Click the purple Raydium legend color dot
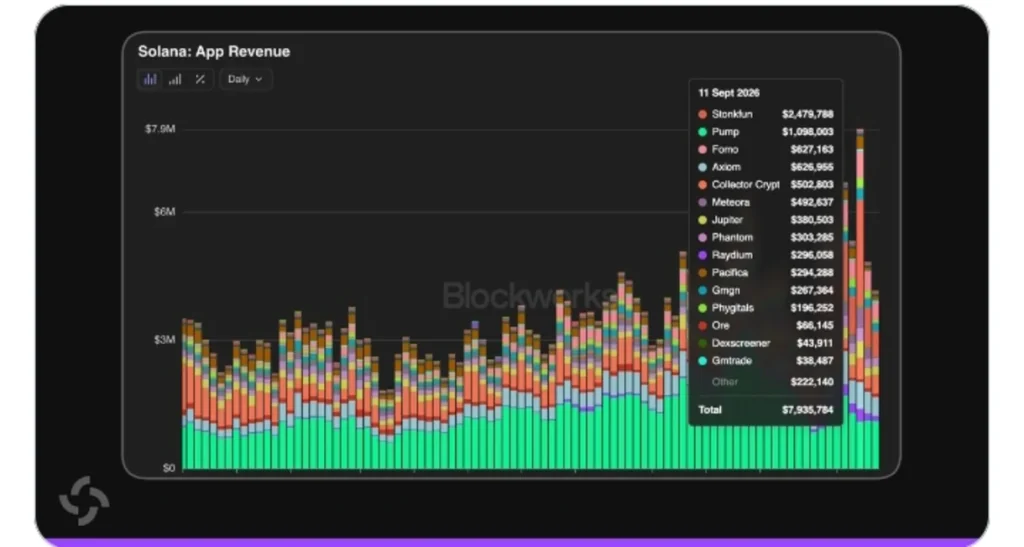1024x547 pixels. coord(703,255)
